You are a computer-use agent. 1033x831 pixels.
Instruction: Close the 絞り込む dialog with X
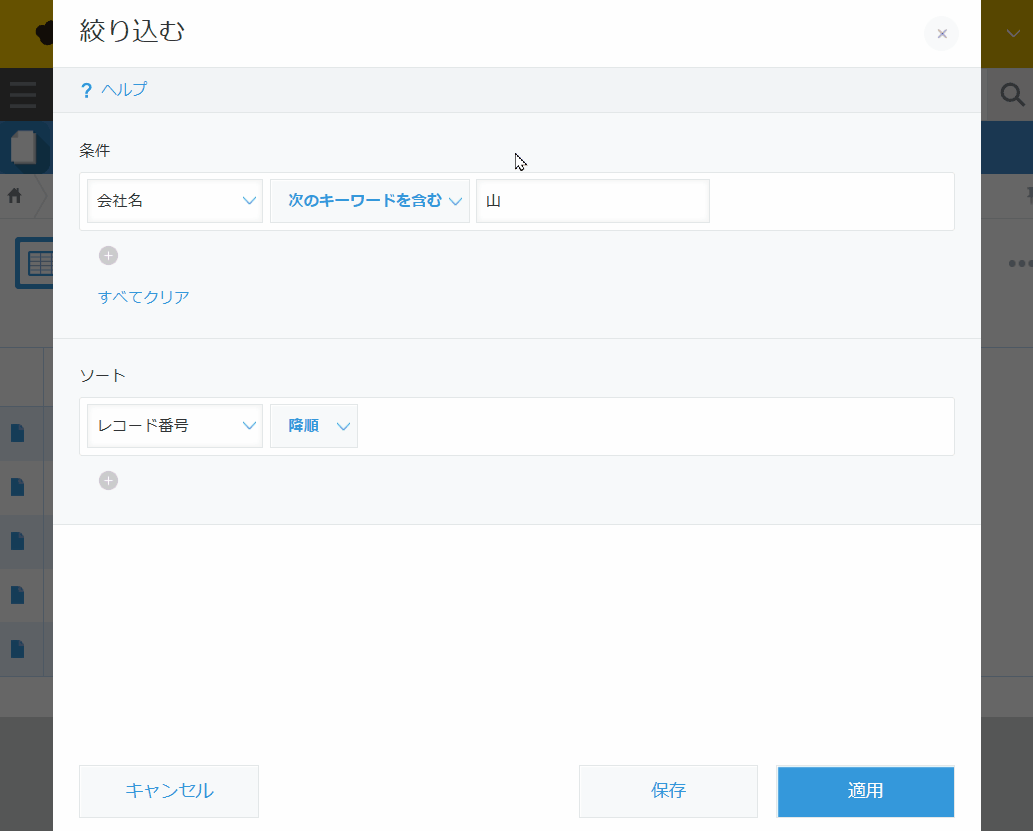tap(941, 34)
